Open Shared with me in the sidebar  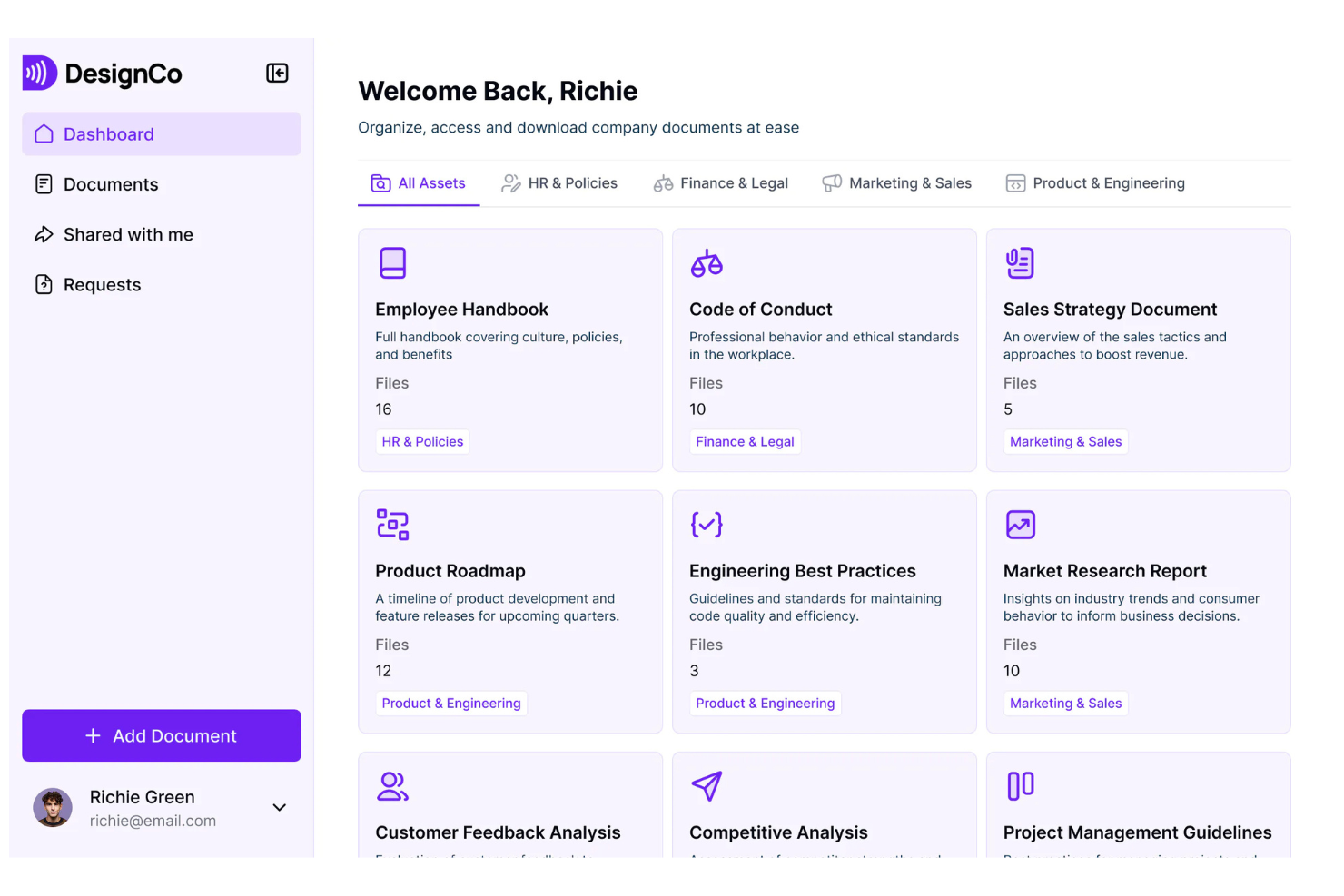coord(162,235)
